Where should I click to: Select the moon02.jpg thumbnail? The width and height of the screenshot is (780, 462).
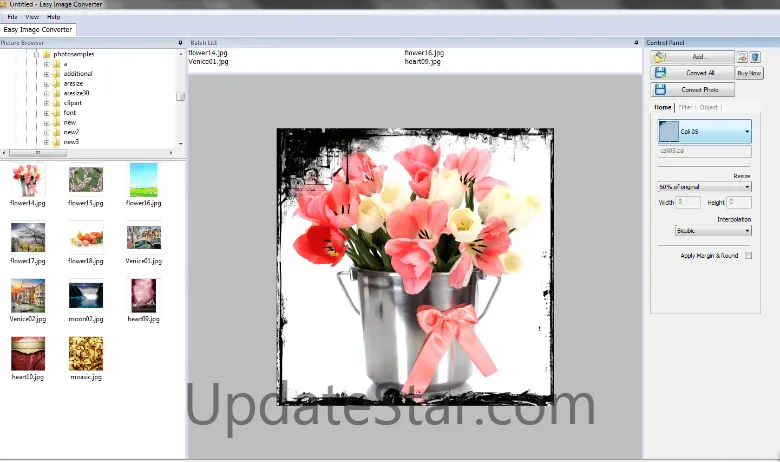click(x=86, y=296)
